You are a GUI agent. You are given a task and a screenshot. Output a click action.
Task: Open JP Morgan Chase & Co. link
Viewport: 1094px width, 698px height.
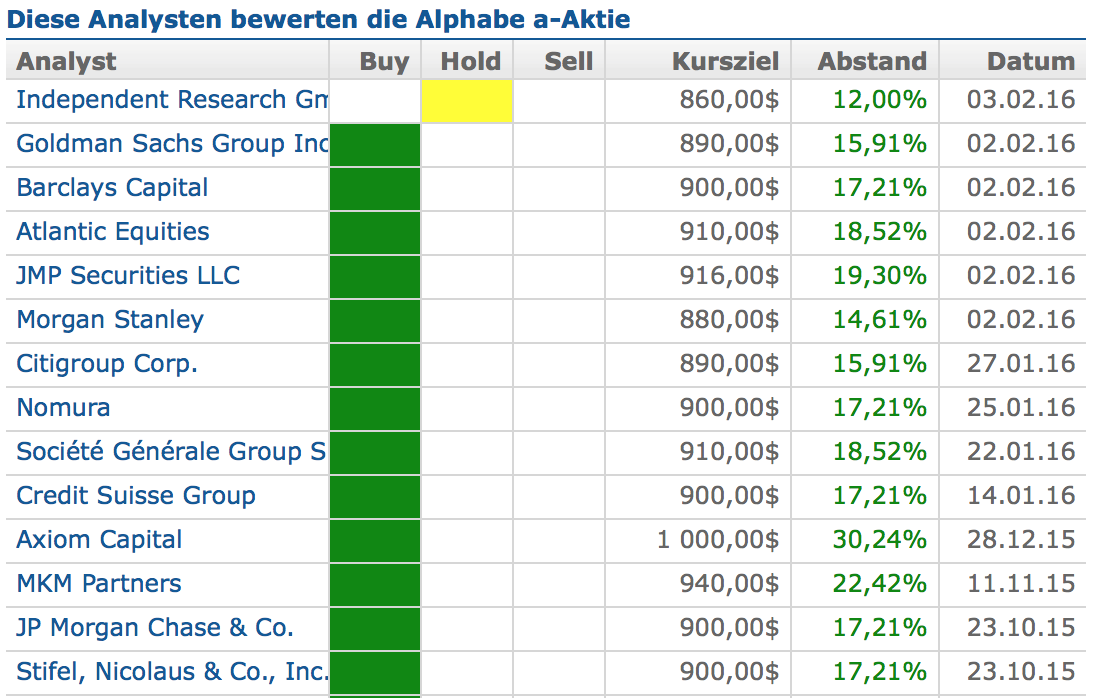(155, 628)
